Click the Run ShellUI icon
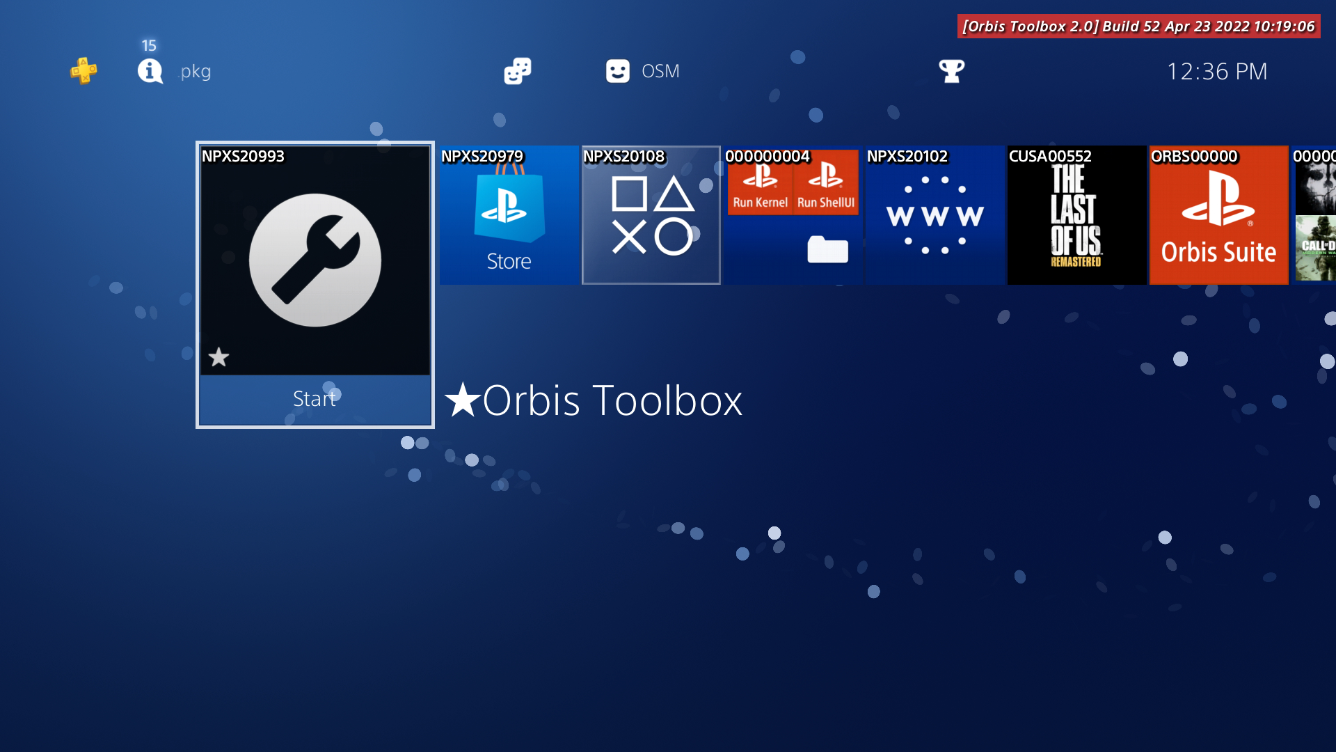 826,182
